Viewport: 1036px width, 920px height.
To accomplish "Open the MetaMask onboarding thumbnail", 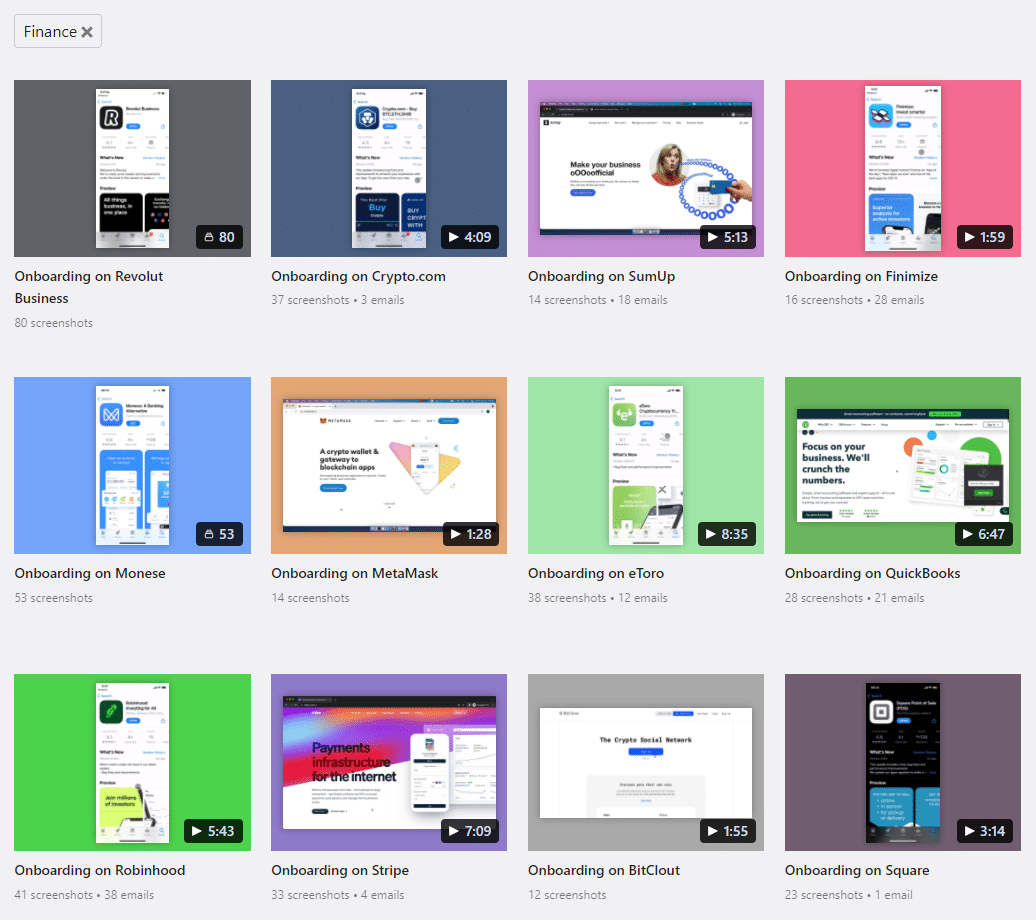I will tap(388, 465).
